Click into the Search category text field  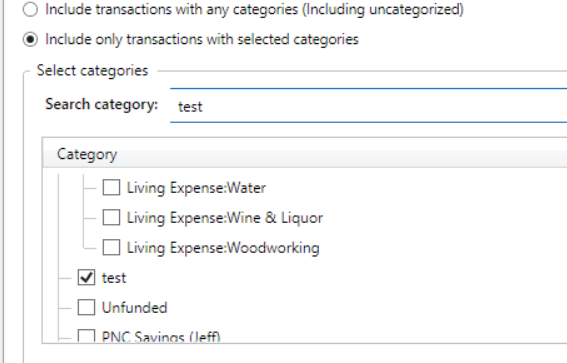tap(368, 106)
